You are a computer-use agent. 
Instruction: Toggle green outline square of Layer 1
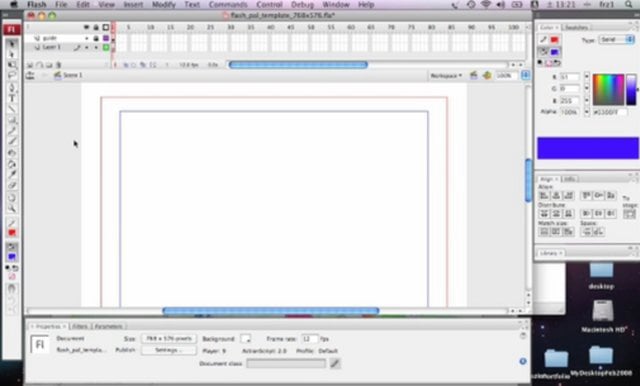click(x=106, y=47)
